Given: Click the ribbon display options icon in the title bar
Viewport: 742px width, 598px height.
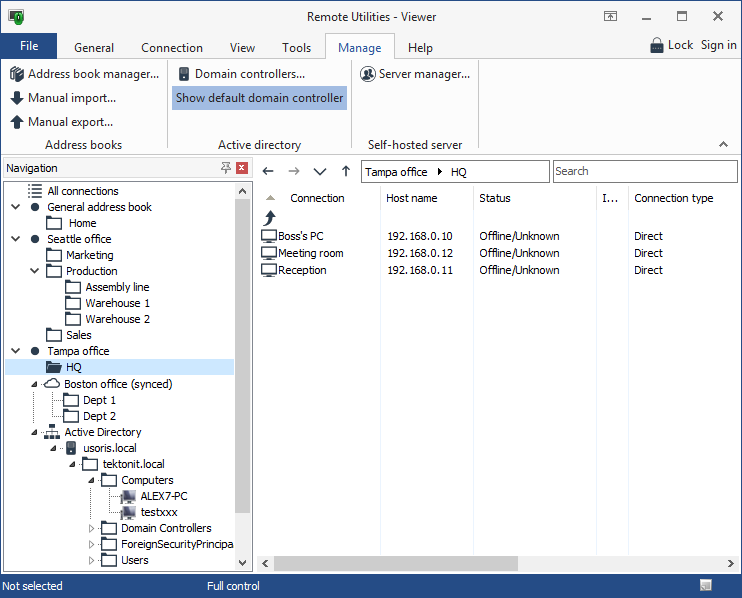Looking at the screenshot, I should coord(610,17).
